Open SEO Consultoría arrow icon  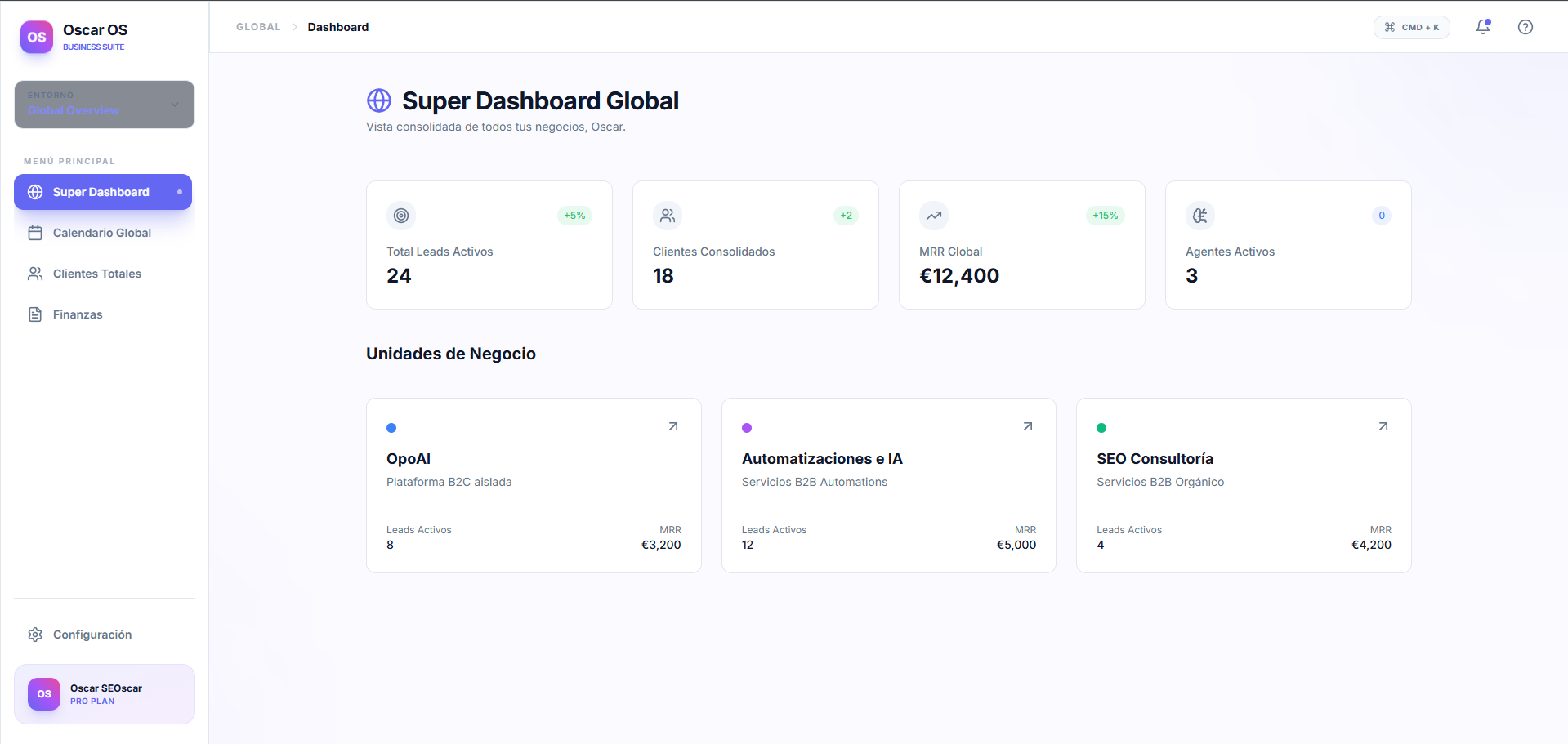pos(1383,426)
